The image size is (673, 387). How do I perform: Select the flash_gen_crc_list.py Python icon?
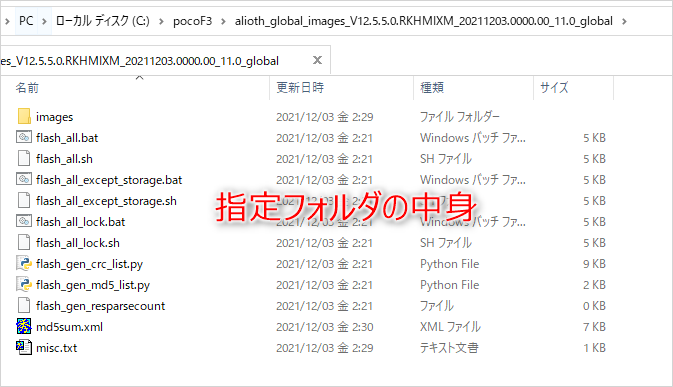coord(24,264)
